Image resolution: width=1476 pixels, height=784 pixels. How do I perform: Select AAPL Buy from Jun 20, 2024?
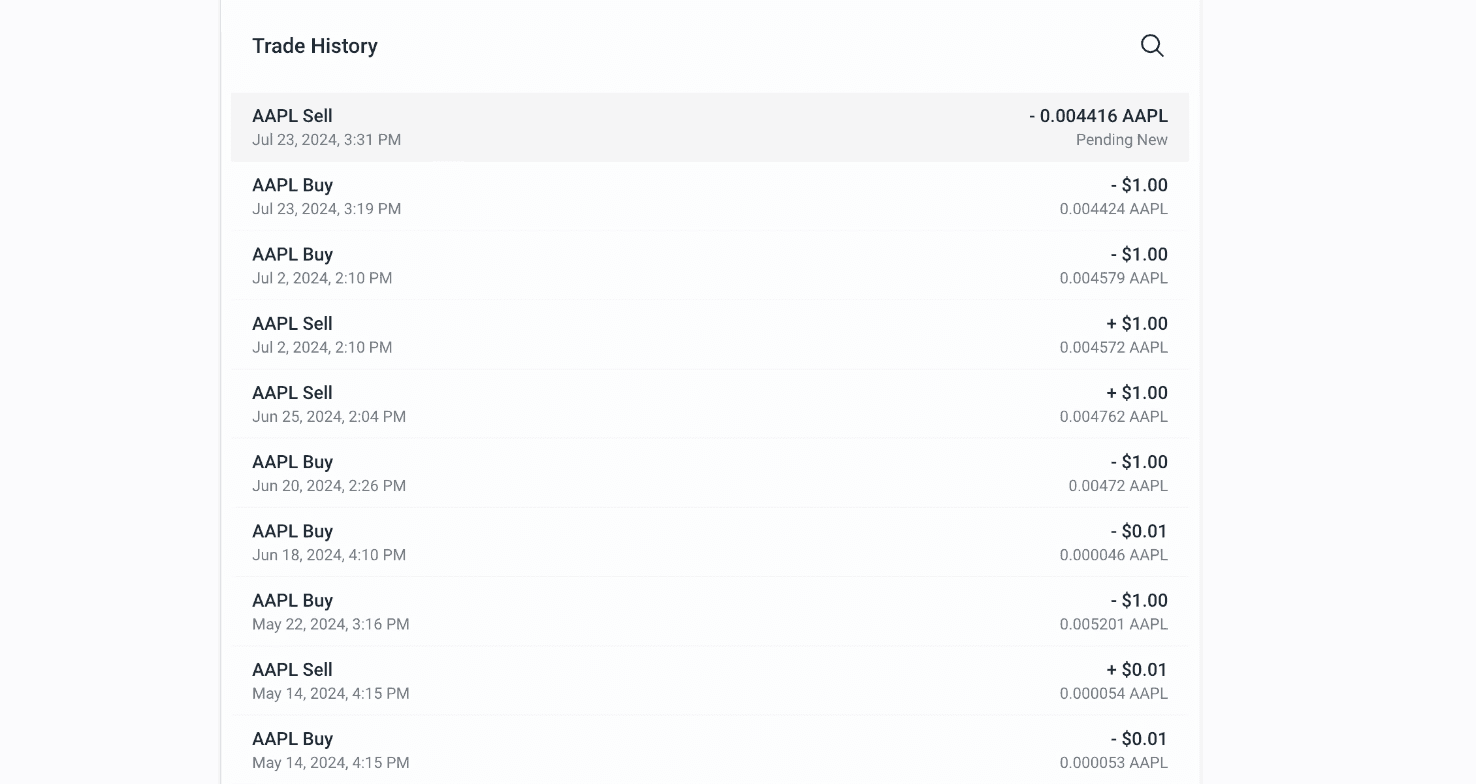(710, 473)
